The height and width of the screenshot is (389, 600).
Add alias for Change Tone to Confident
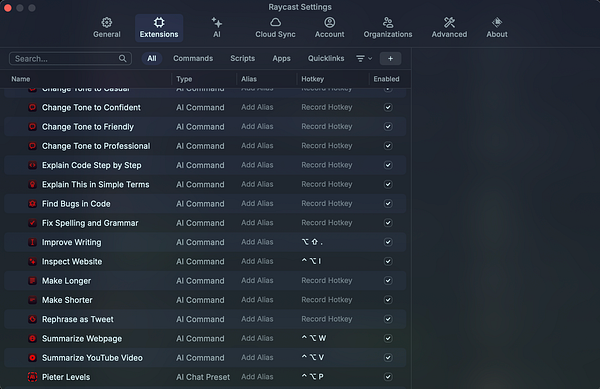257,107
